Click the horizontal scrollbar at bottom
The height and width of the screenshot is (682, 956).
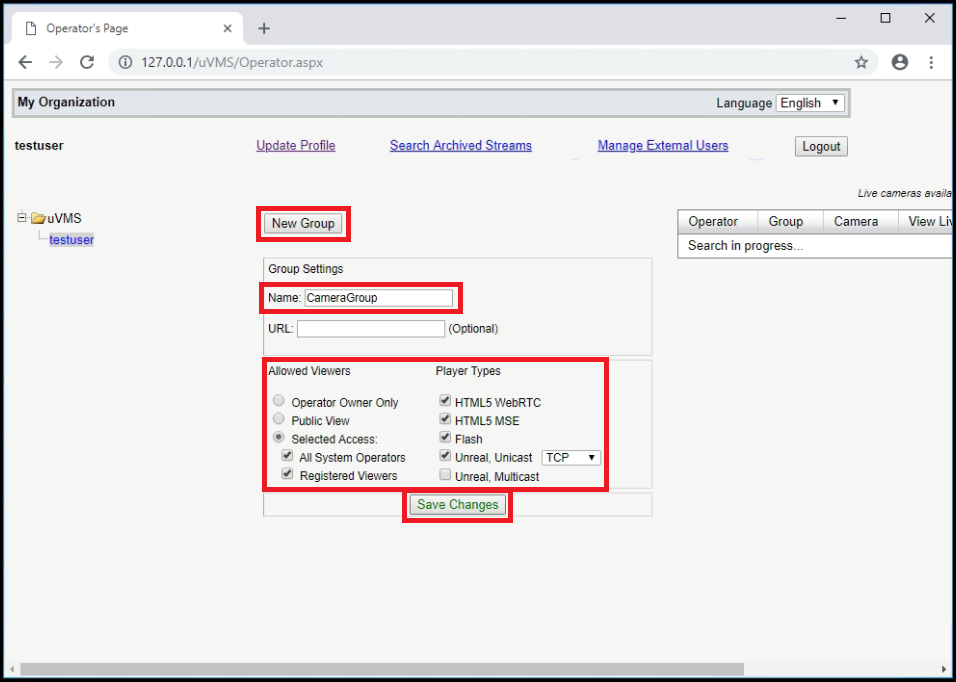click(x=382, y=669)
